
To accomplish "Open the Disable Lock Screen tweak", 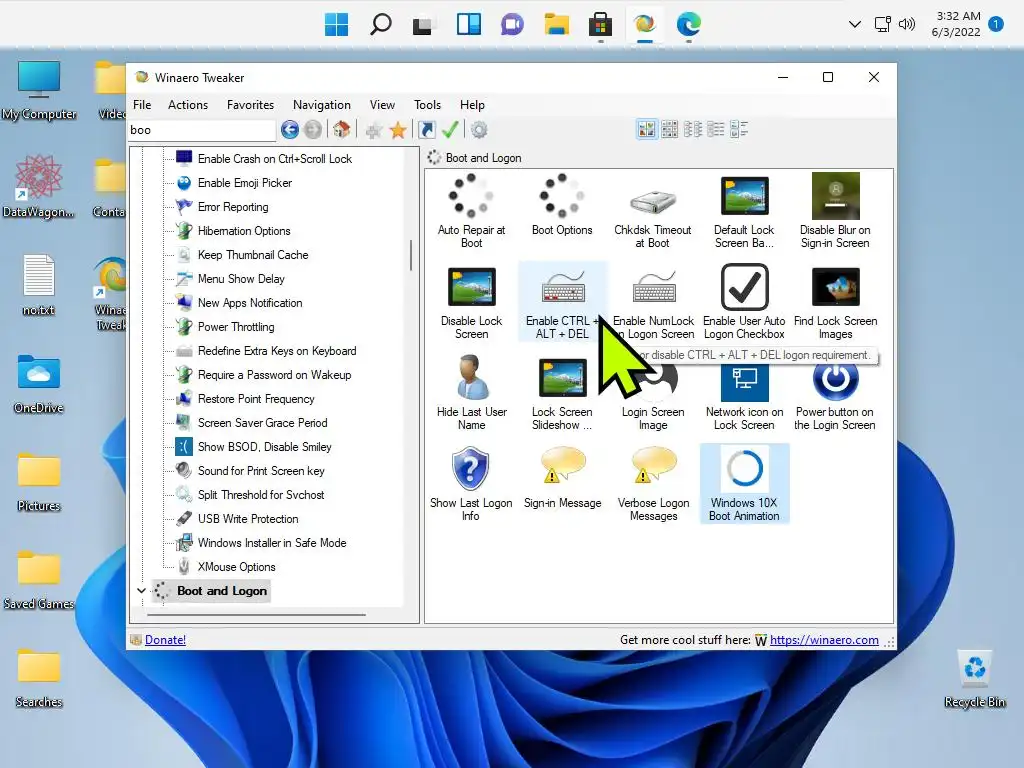I will tap(471, 302).
